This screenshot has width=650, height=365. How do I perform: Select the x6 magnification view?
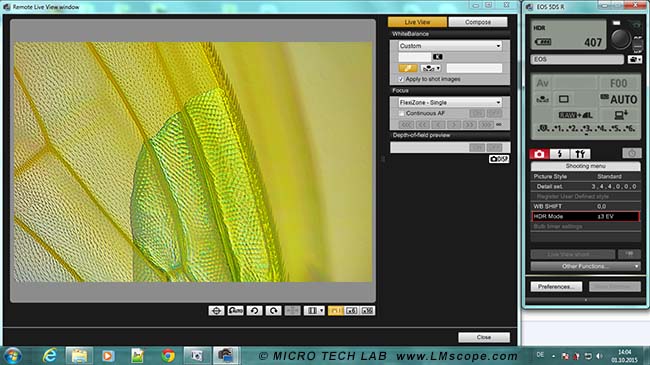coord(352,311)
